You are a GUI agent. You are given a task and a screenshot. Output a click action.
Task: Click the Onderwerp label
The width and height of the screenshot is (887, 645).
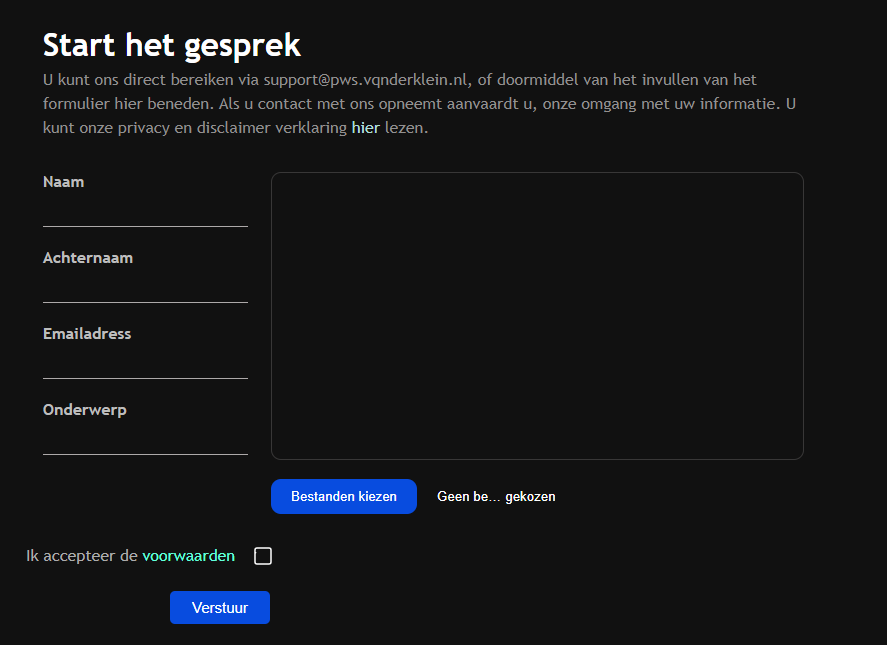tap(84, 410)
